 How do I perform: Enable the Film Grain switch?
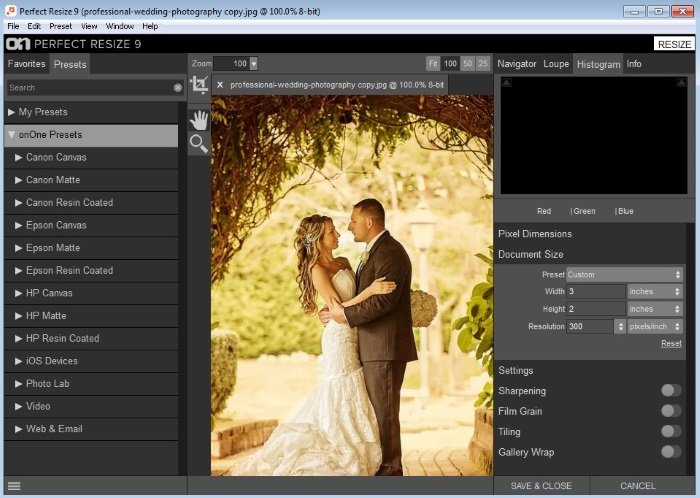click(671, 411)
